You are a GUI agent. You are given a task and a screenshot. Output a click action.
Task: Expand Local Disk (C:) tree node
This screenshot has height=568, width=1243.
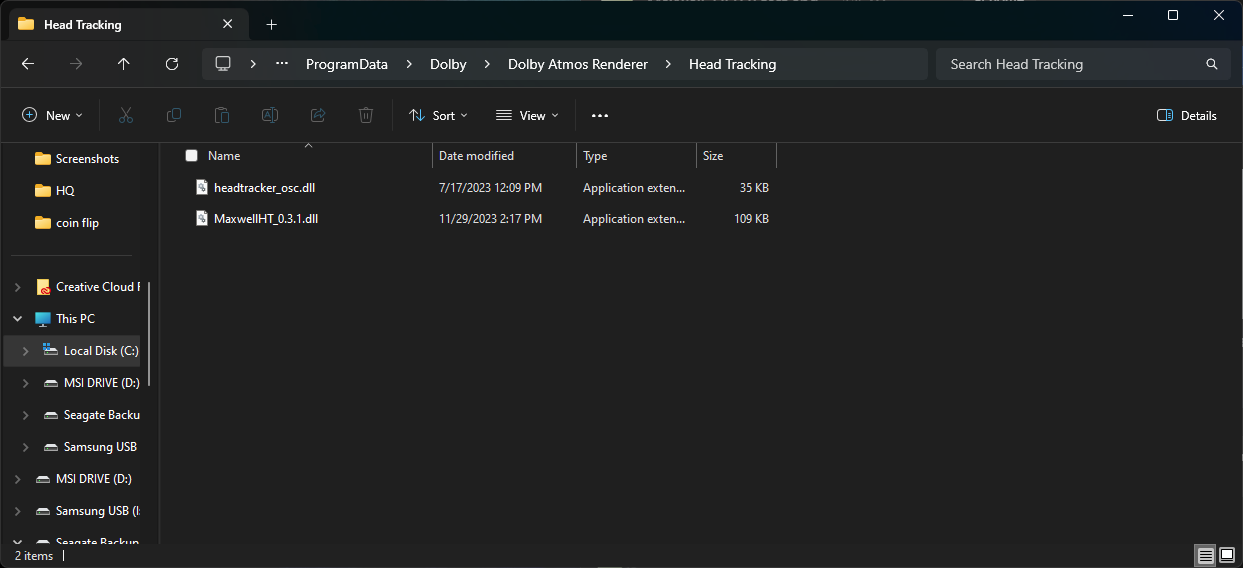[25, 351]
